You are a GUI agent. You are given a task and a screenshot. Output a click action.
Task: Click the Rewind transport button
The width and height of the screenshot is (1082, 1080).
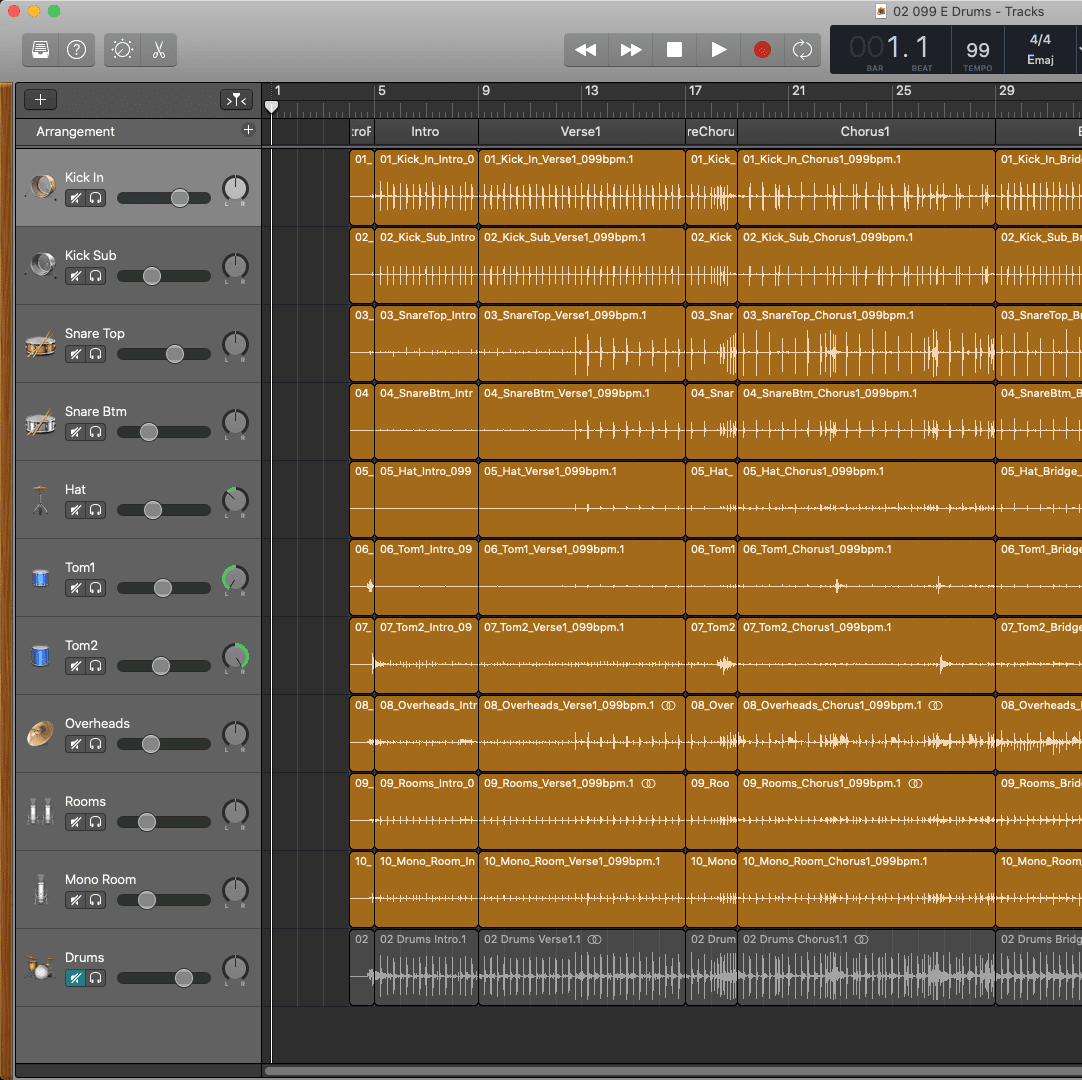tap(586, 50)
